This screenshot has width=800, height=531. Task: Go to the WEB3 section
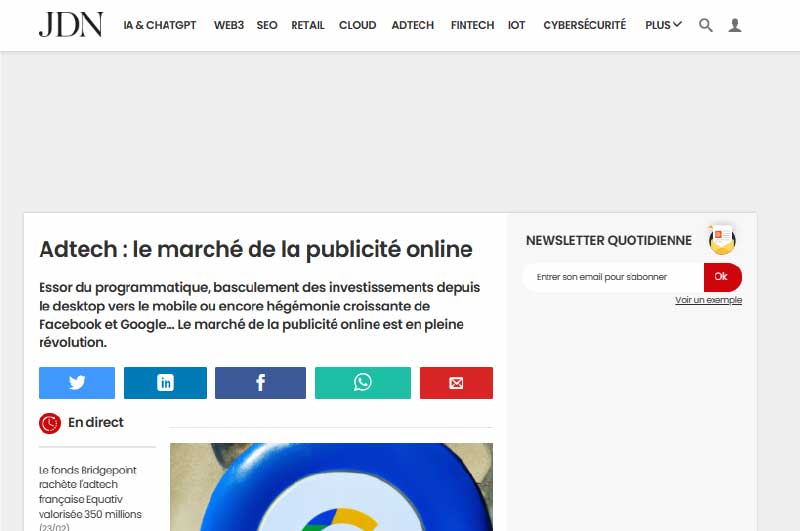[229, 25]
